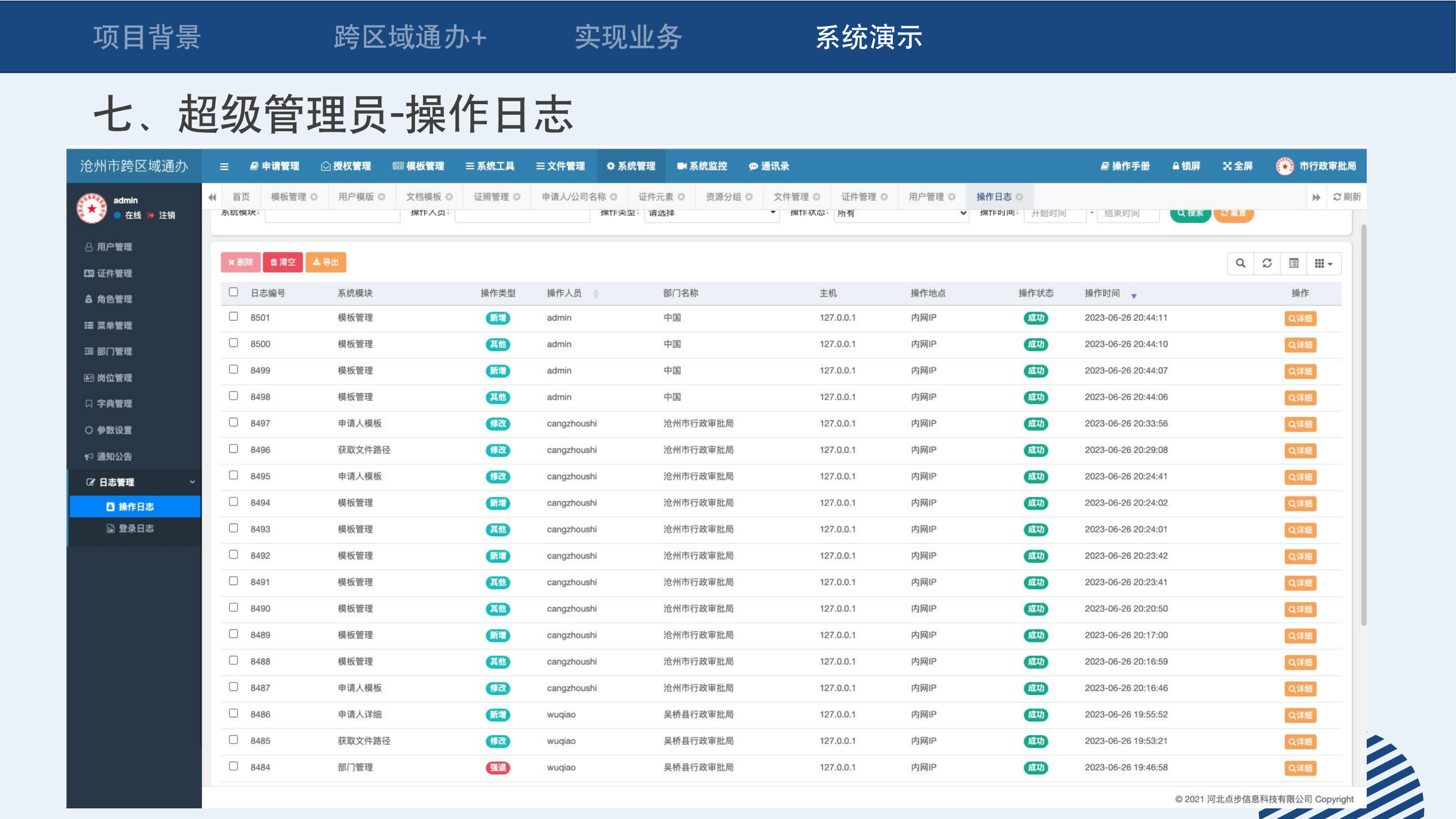Screen dimensions: 1456x819
Task: Click the orange 导出 button
Action: 326,262
